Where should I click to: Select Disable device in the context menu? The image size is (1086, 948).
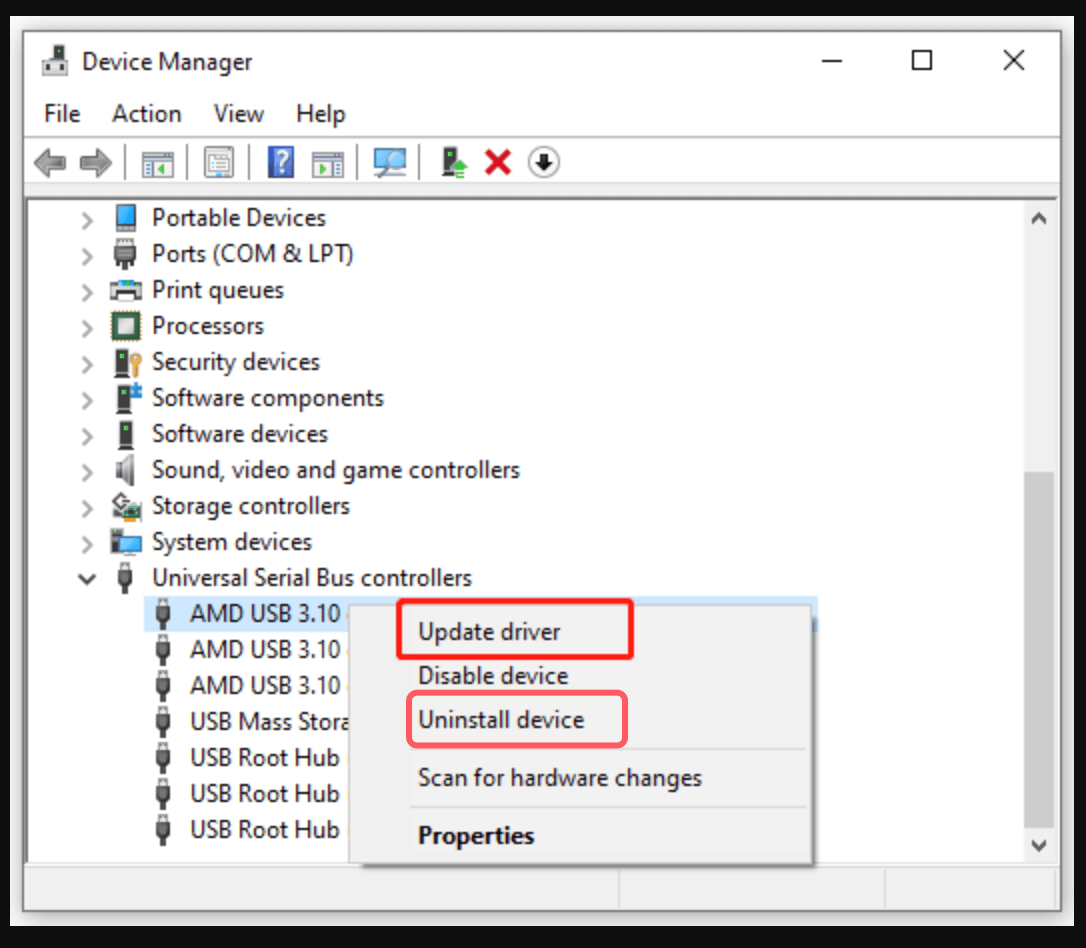point(491,675)
